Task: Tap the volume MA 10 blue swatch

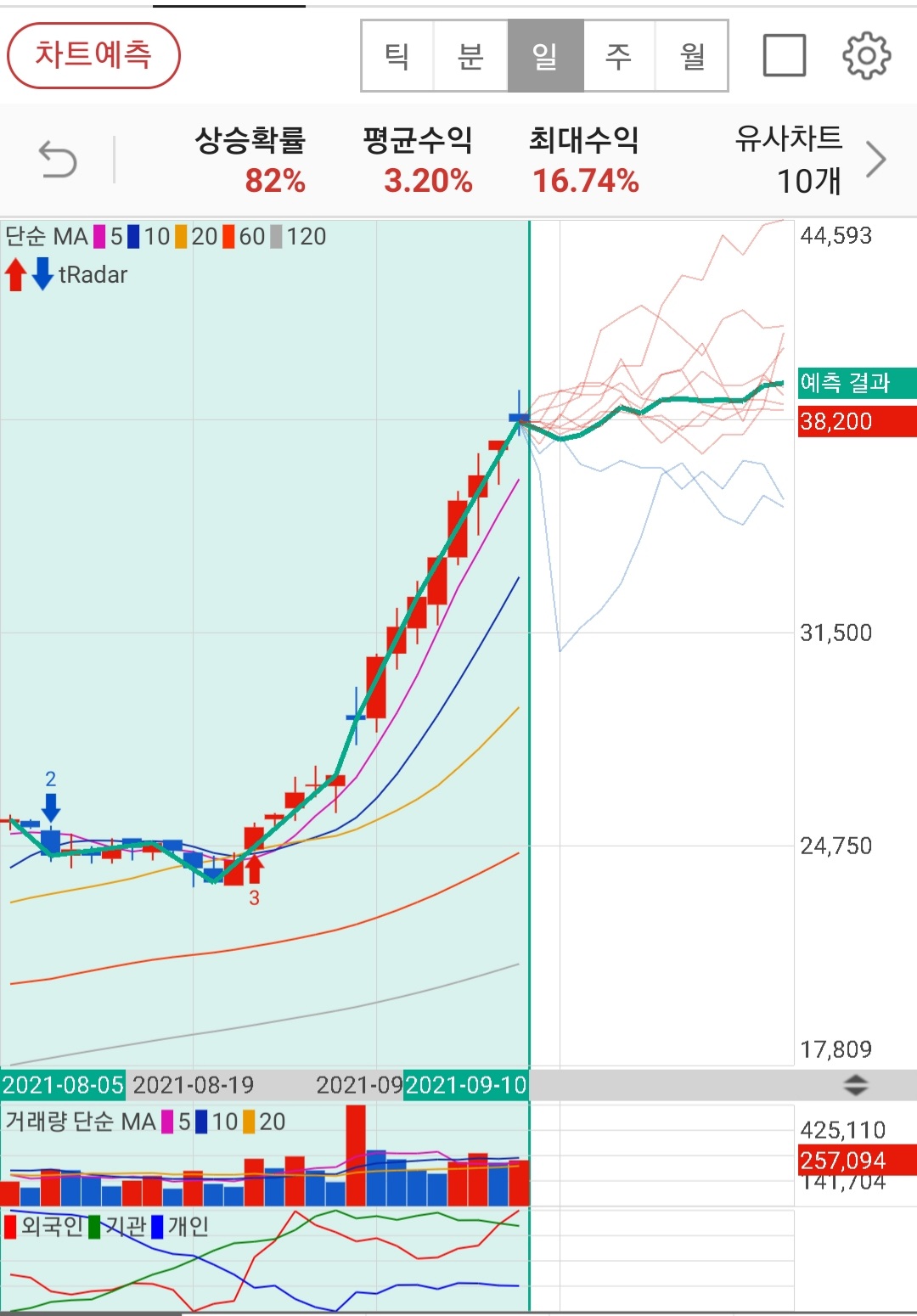Action: point(201,1122)
